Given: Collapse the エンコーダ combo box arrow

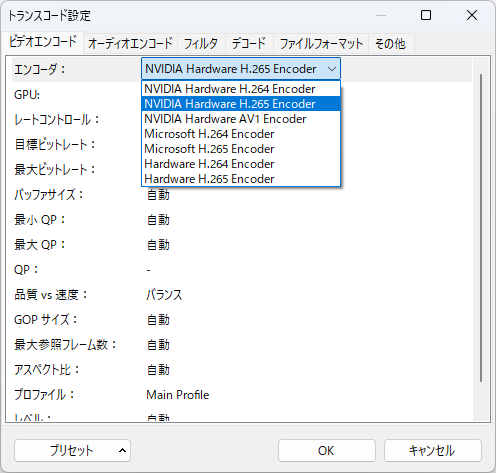Looking at the screenshot, I should pos(331,69).
